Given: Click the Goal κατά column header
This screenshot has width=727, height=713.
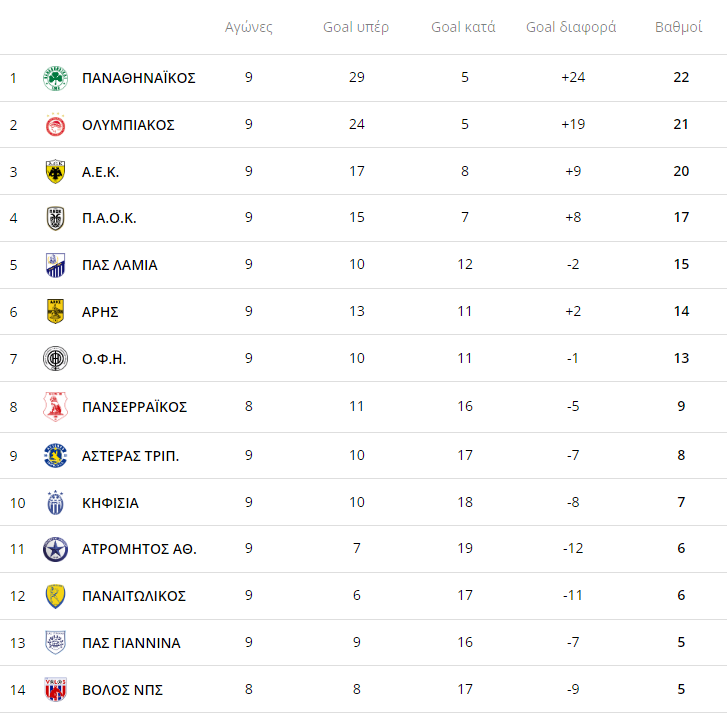Looking at the screenshot, I should click(x=463, y=27).
